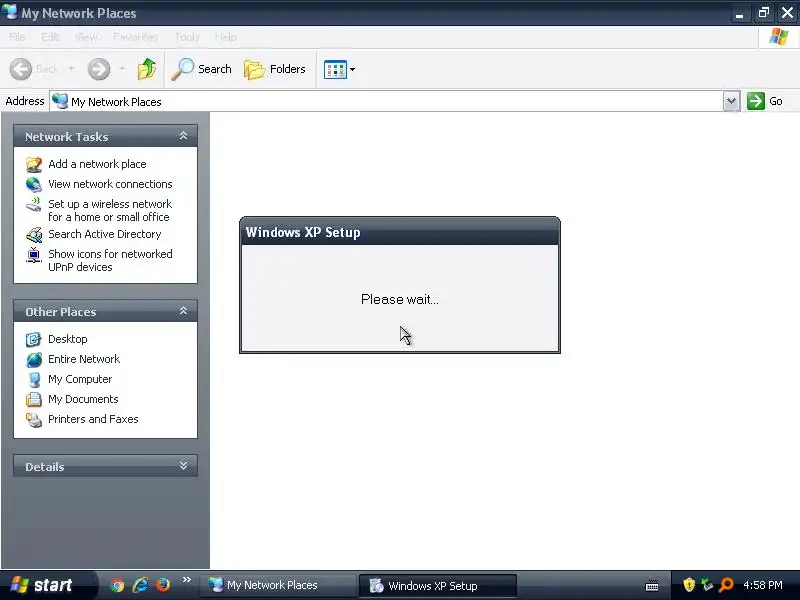Viewport: 800px width, 600px height.
Task: Go up one folder level
Action: tap(147, 69)
